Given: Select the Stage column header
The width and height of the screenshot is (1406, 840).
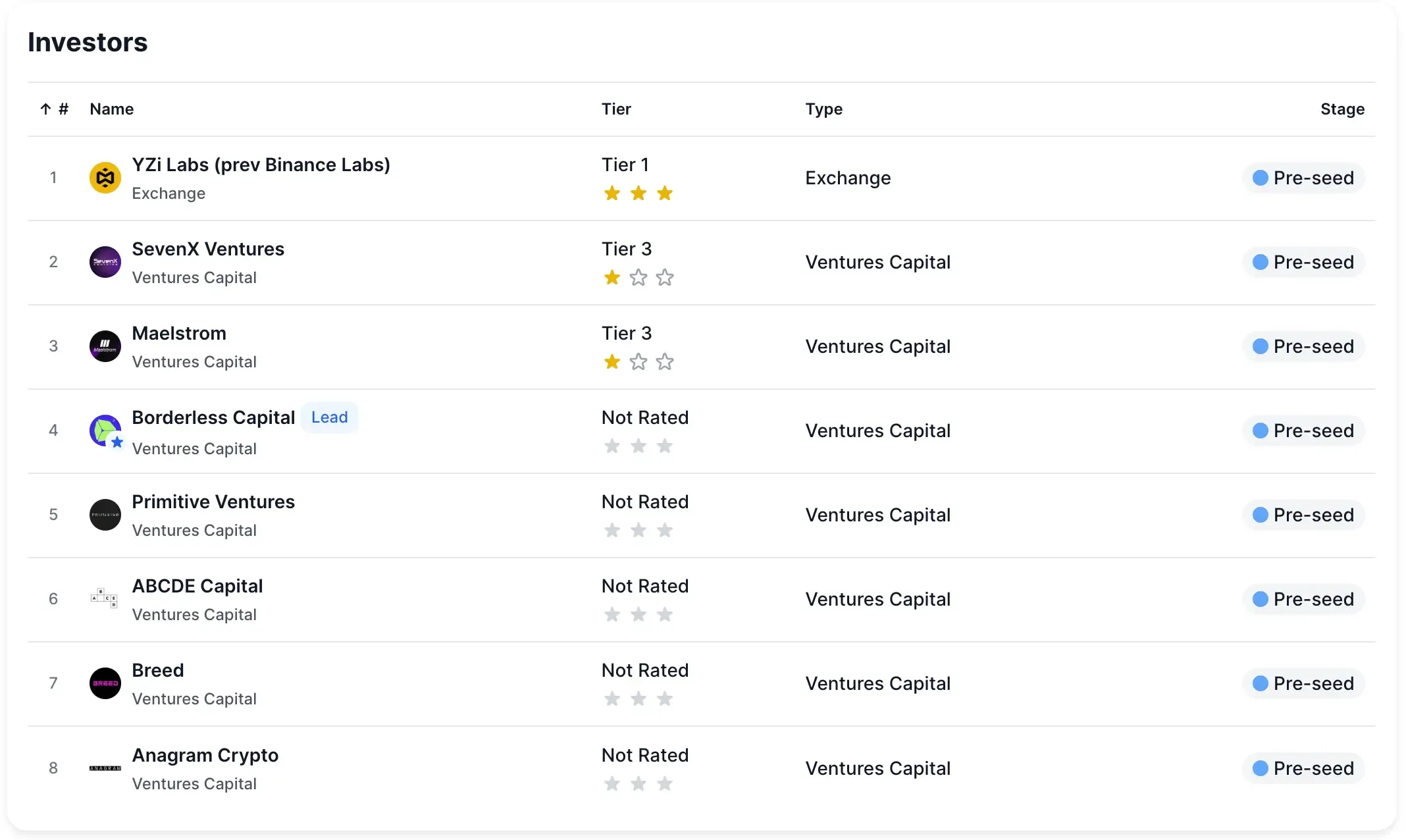Looking at the screenshot, I should [1341, 109].
